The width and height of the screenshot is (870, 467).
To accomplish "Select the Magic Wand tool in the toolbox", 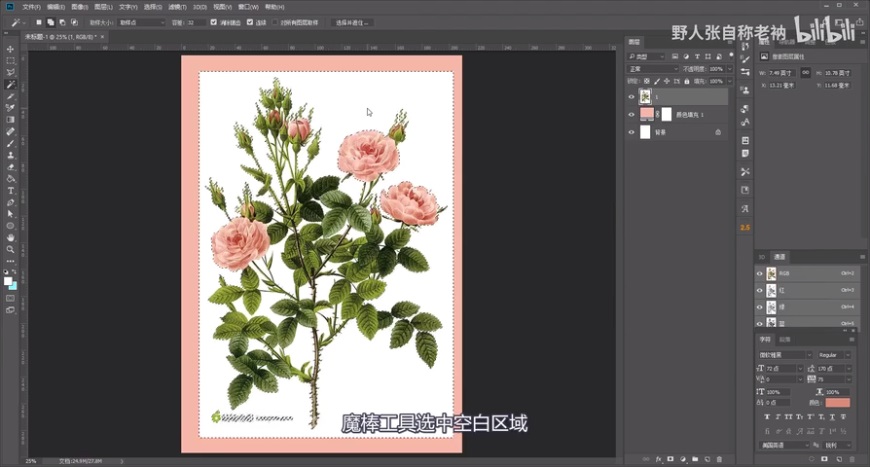I will tap(10, 84).
